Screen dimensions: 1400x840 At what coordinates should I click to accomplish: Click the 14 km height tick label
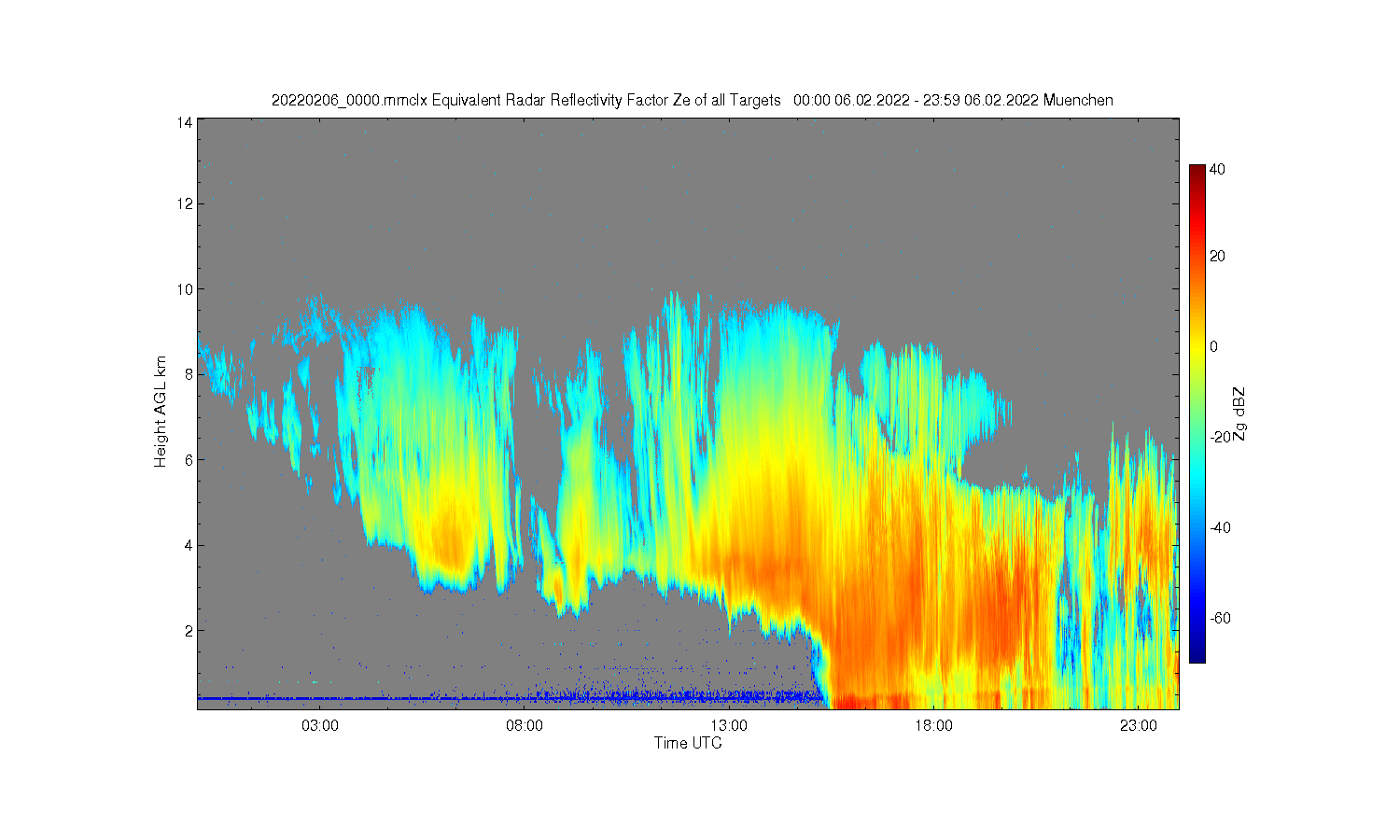click(x=186, y=122)
